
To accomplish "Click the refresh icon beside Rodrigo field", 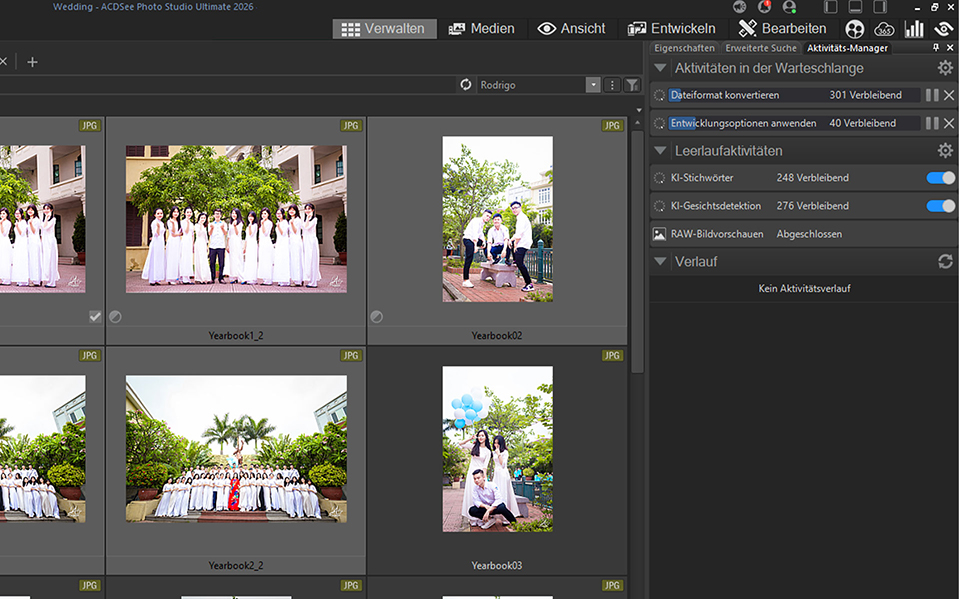I will pyautogui.click(x=465, y=85).
